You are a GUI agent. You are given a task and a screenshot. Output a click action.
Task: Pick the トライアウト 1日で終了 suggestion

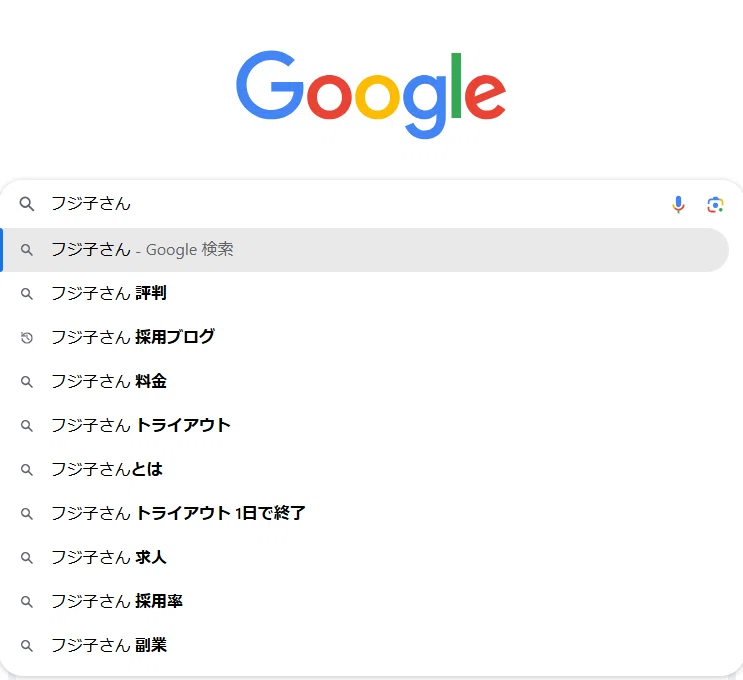coord(364,513)
